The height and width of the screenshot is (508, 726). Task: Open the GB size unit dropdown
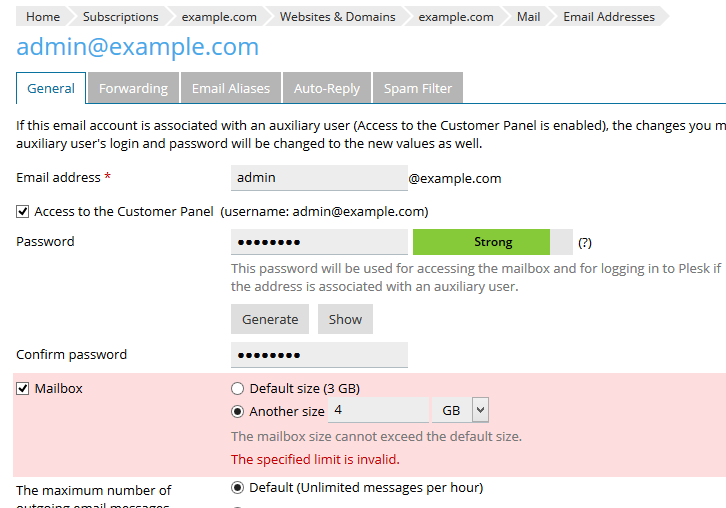[460, 410]
